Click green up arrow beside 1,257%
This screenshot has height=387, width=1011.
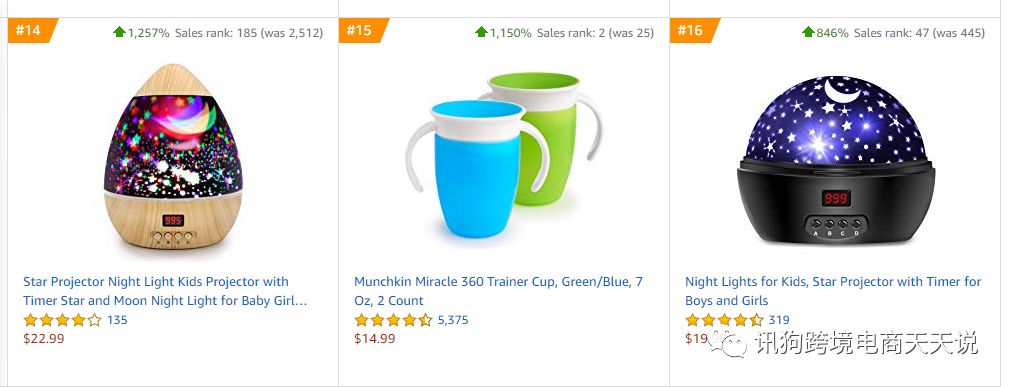coord(119,32)
